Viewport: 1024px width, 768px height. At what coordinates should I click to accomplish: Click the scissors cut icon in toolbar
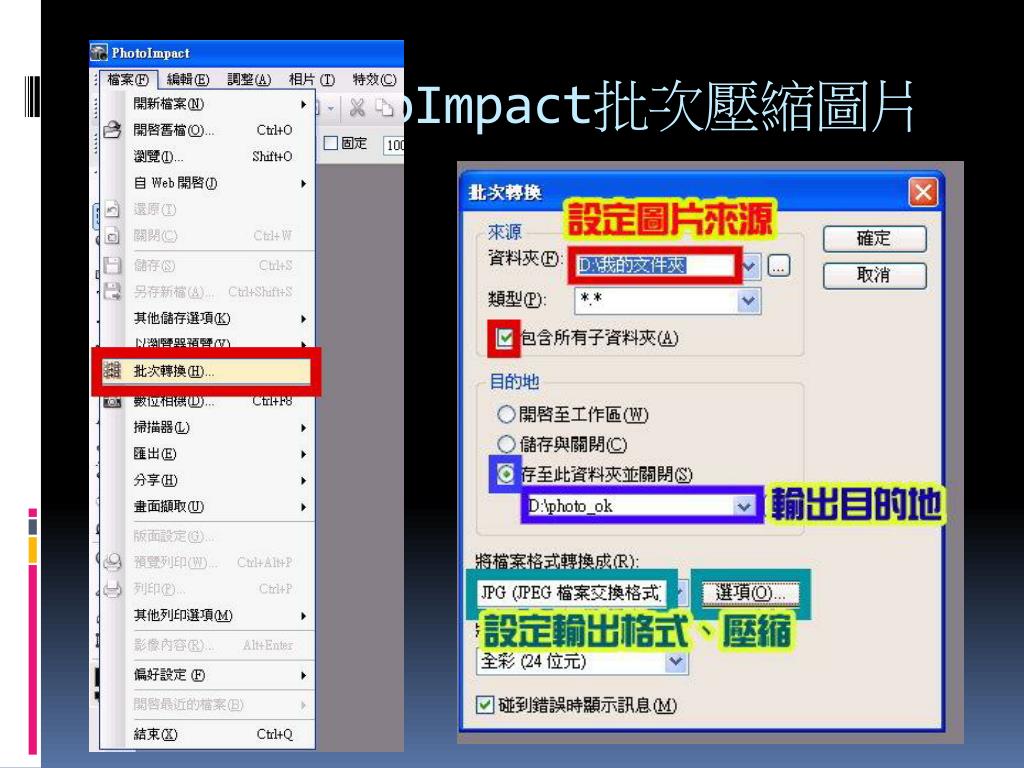(x=357, y=107)
